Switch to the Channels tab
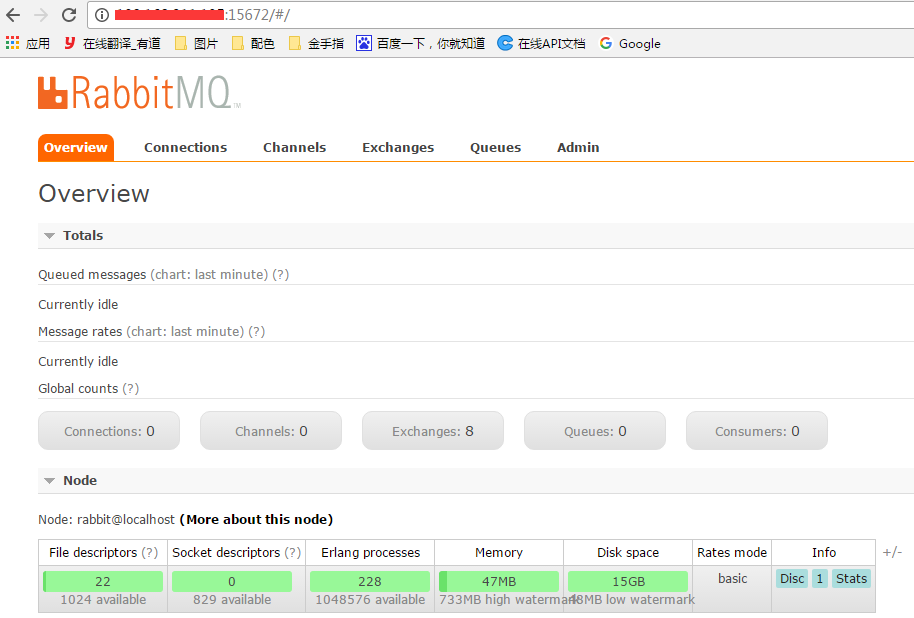Image resolution: width=914 pixels, height=618 pixels. click(x=294, y=148)
